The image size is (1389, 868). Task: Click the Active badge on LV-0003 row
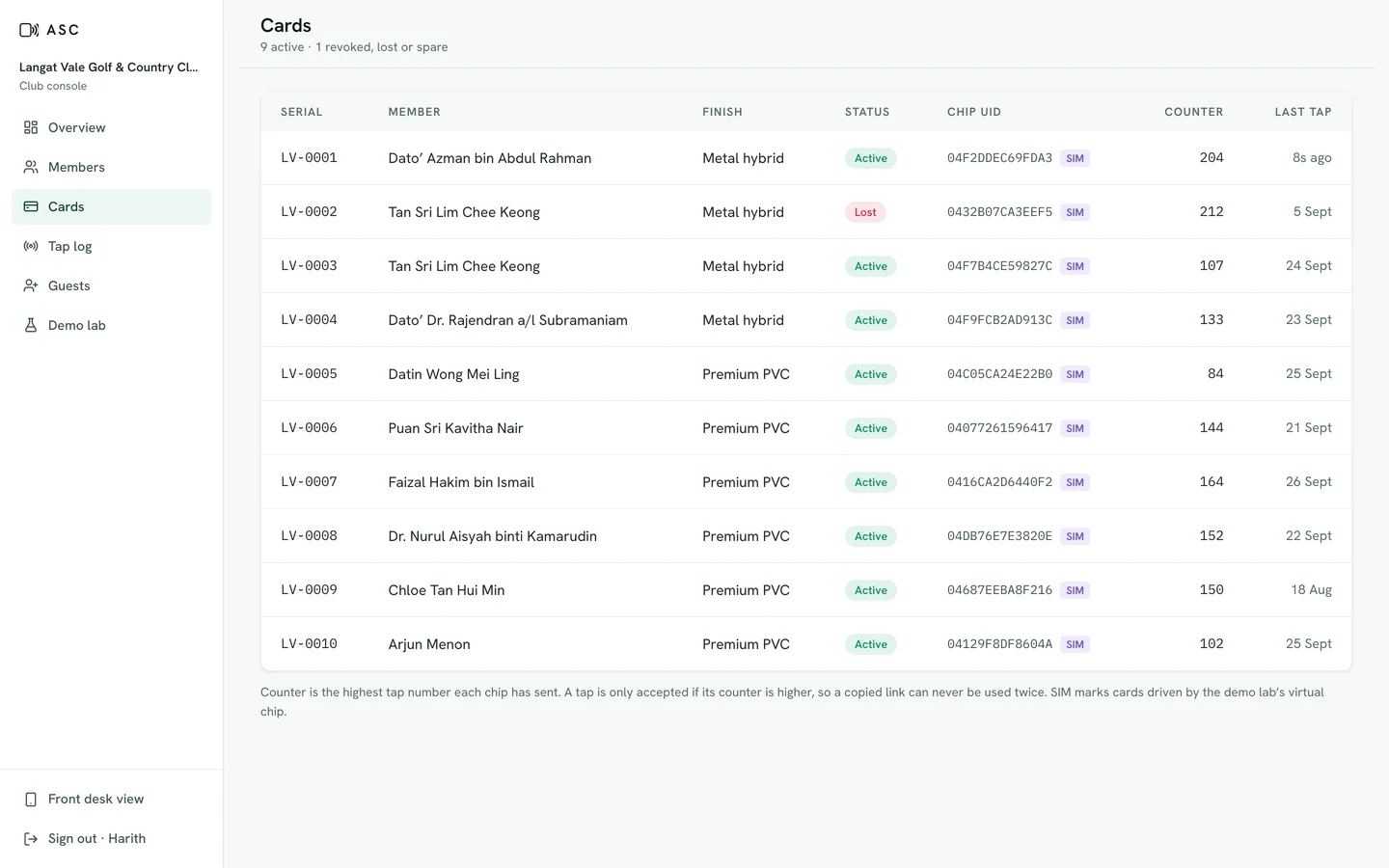pyautogui.click(x=870, y=266)
